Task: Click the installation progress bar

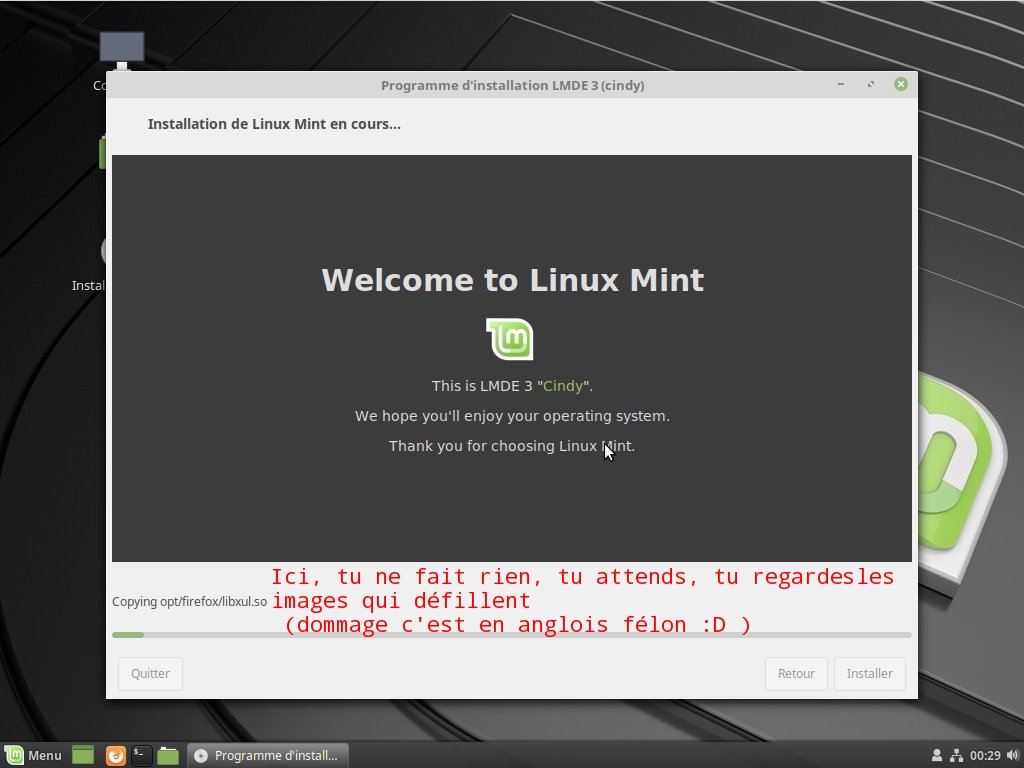Action: coord(511,635)
